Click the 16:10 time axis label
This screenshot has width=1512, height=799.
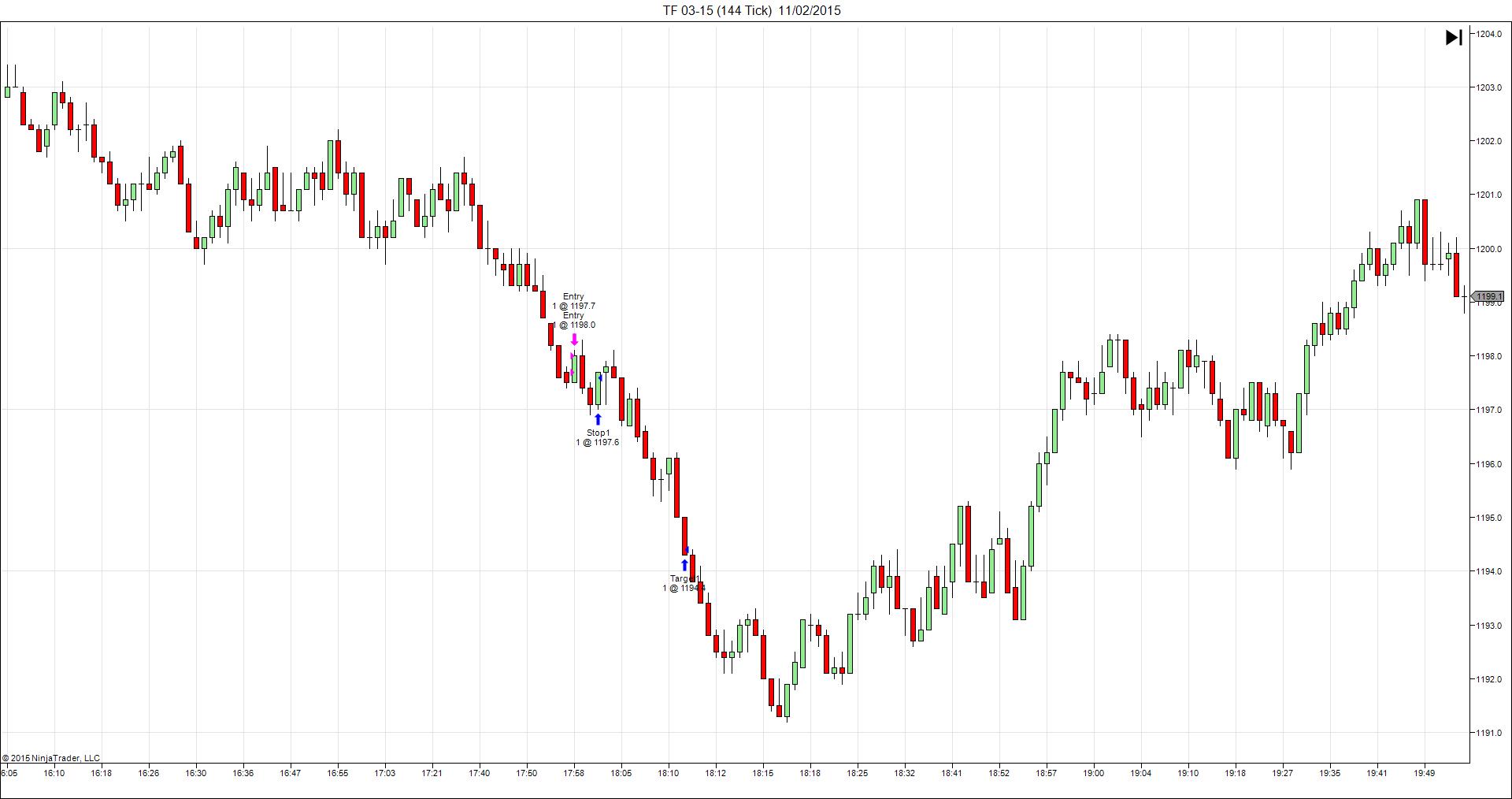pyautogui.click(x=54, y=773)
